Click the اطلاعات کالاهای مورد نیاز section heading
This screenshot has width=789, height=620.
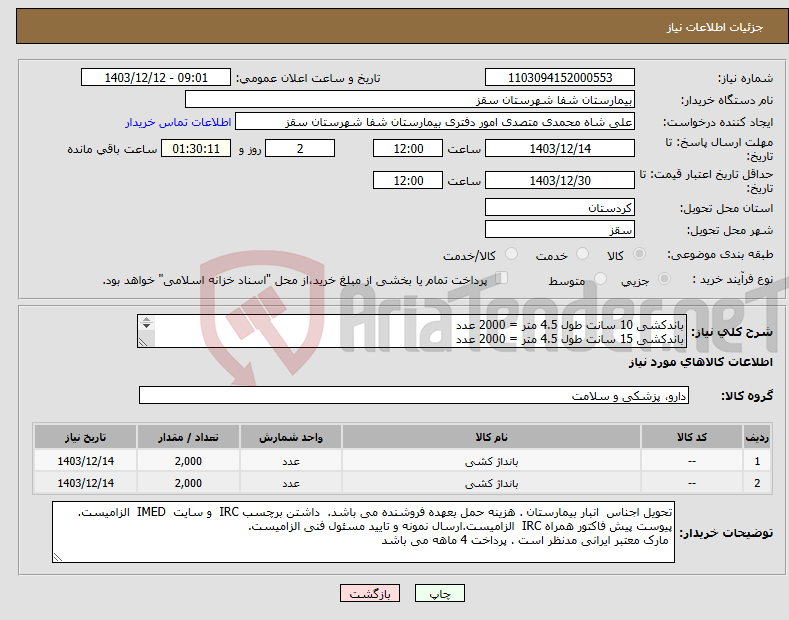click(700, 362)
